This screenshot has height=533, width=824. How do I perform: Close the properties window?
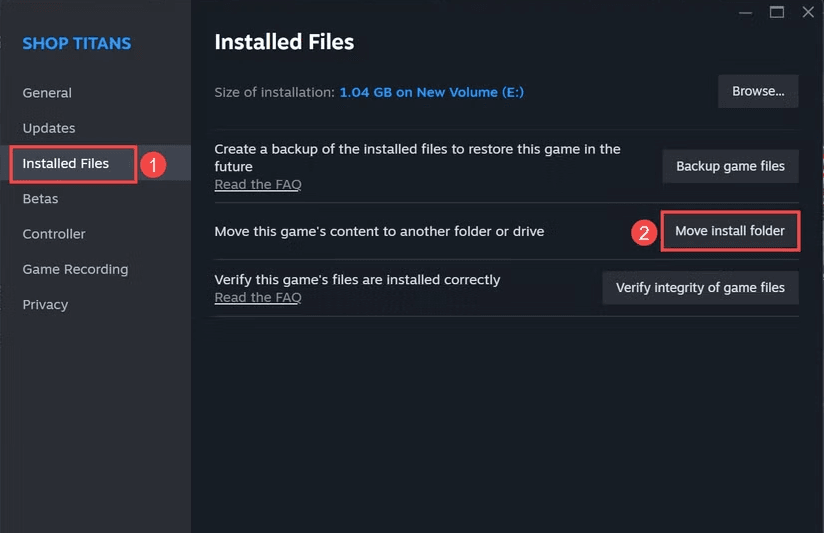click(808, 12)
